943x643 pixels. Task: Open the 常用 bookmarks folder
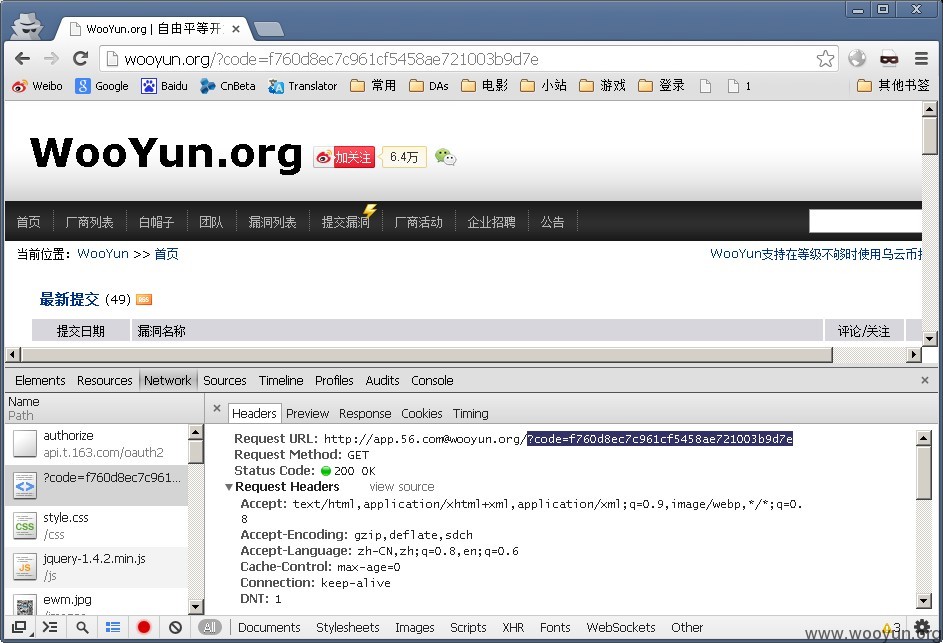(373, 86)
